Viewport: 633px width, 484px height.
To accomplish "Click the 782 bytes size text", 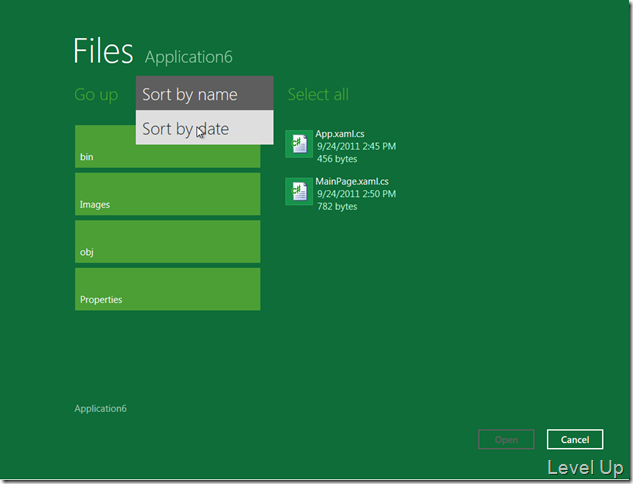I will click(337, 207).
